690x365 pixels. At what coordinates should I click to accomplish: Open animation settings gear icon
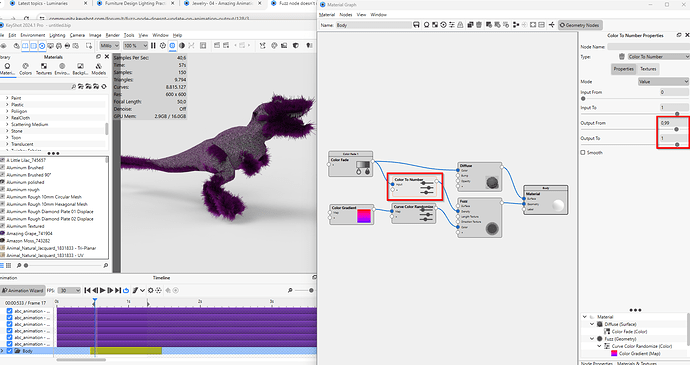point(150,290)
